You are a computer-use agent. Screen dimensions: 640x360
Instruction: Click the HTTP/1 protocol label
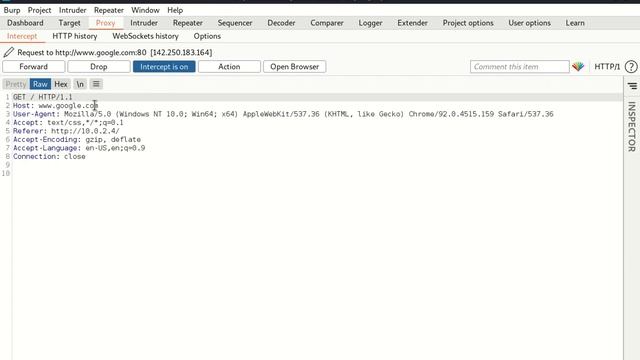(607, 67)
